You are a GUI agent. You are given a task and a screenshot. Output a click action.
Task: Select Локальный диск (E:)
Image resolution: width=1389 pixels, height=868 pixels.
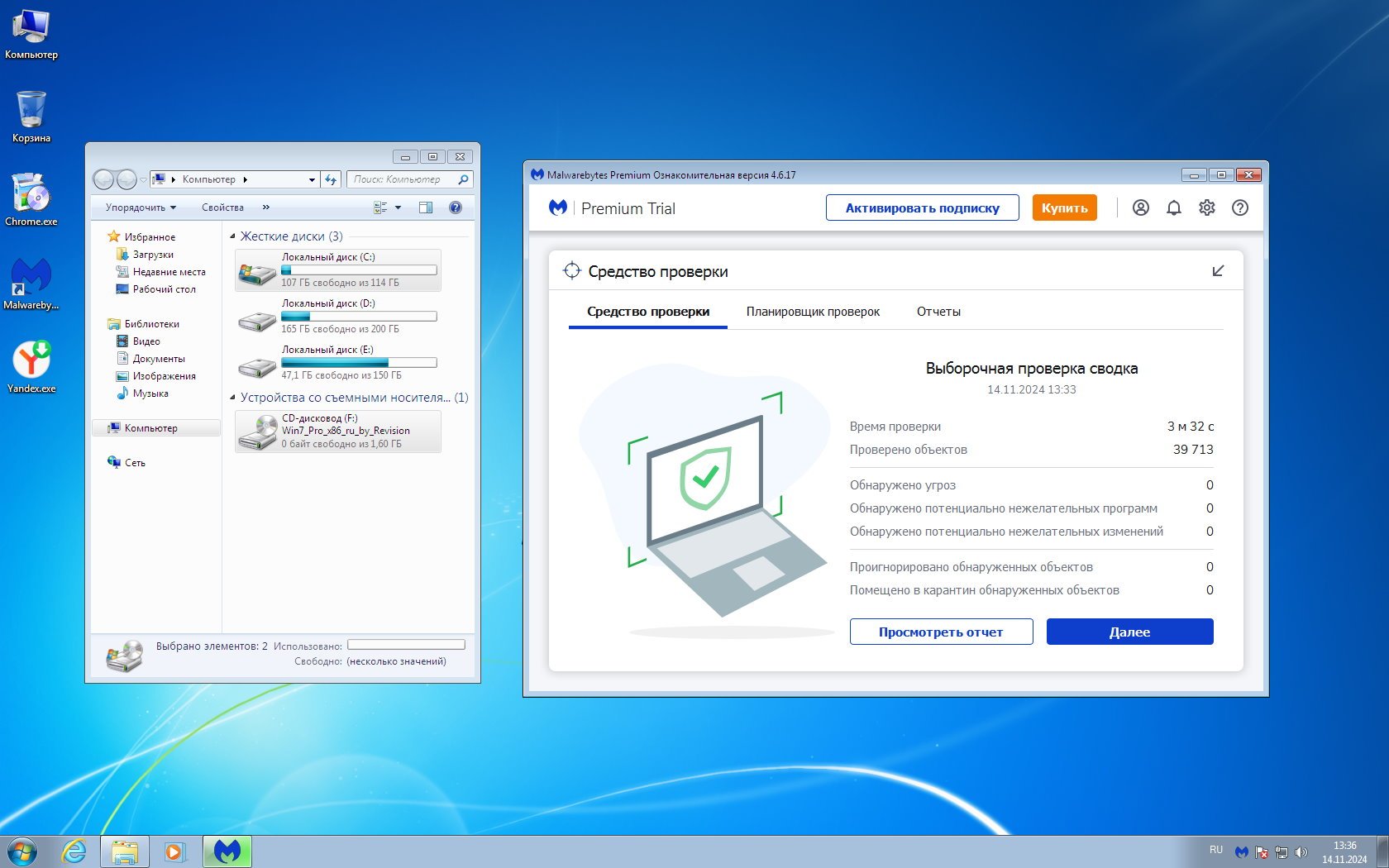(x=337, y=363)
